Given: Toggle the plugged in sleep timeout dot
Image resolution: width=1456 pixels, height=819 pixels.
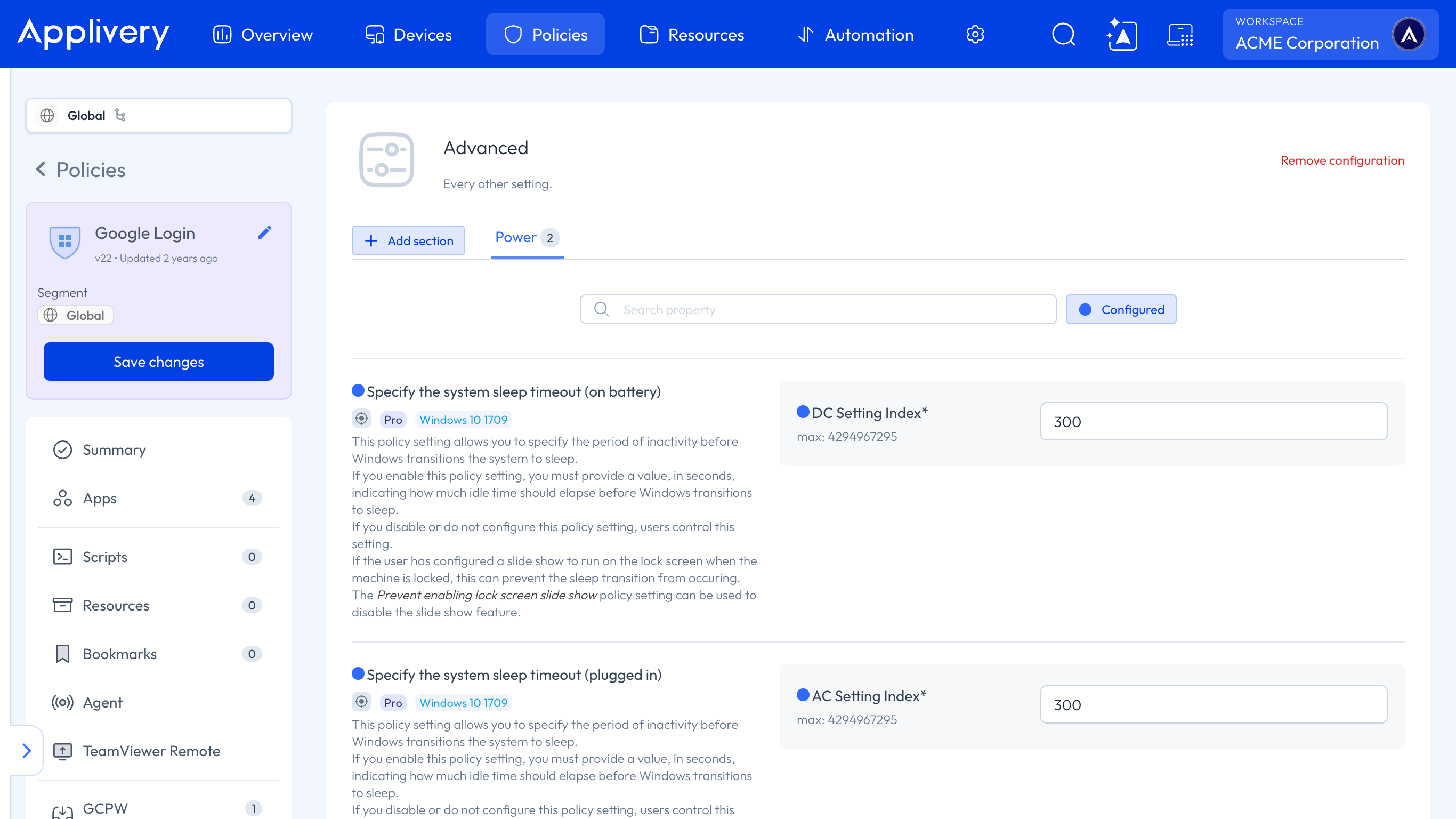Looking at the screenshot, I should (x=358, y=673).
